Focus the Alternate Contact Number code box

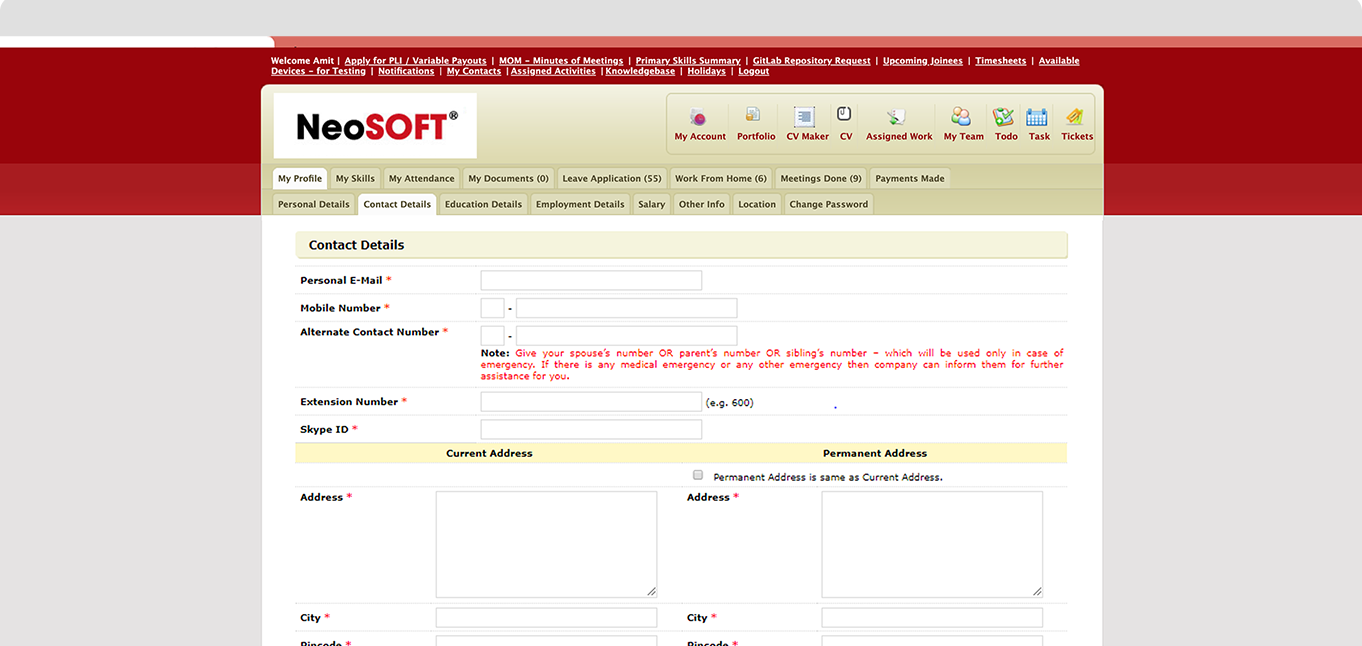tap(492, 336)
